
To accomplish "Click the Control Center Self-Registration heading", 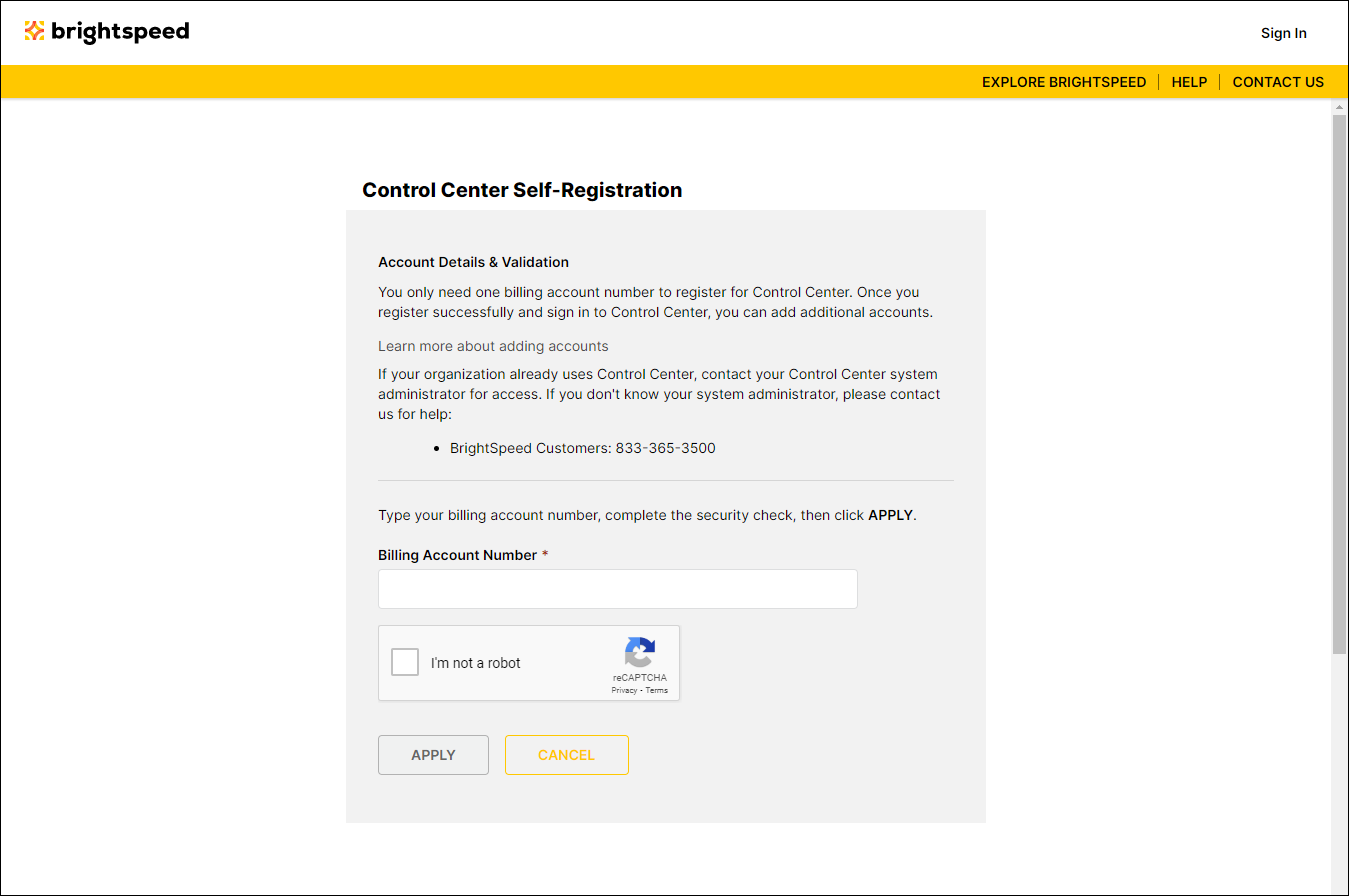I will click(x=522, y=190).
